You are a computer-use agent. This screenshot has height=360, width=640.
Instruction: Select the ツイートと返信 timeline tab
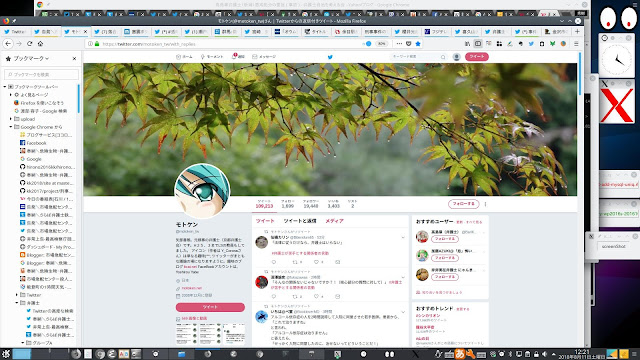tap(300, 221)
